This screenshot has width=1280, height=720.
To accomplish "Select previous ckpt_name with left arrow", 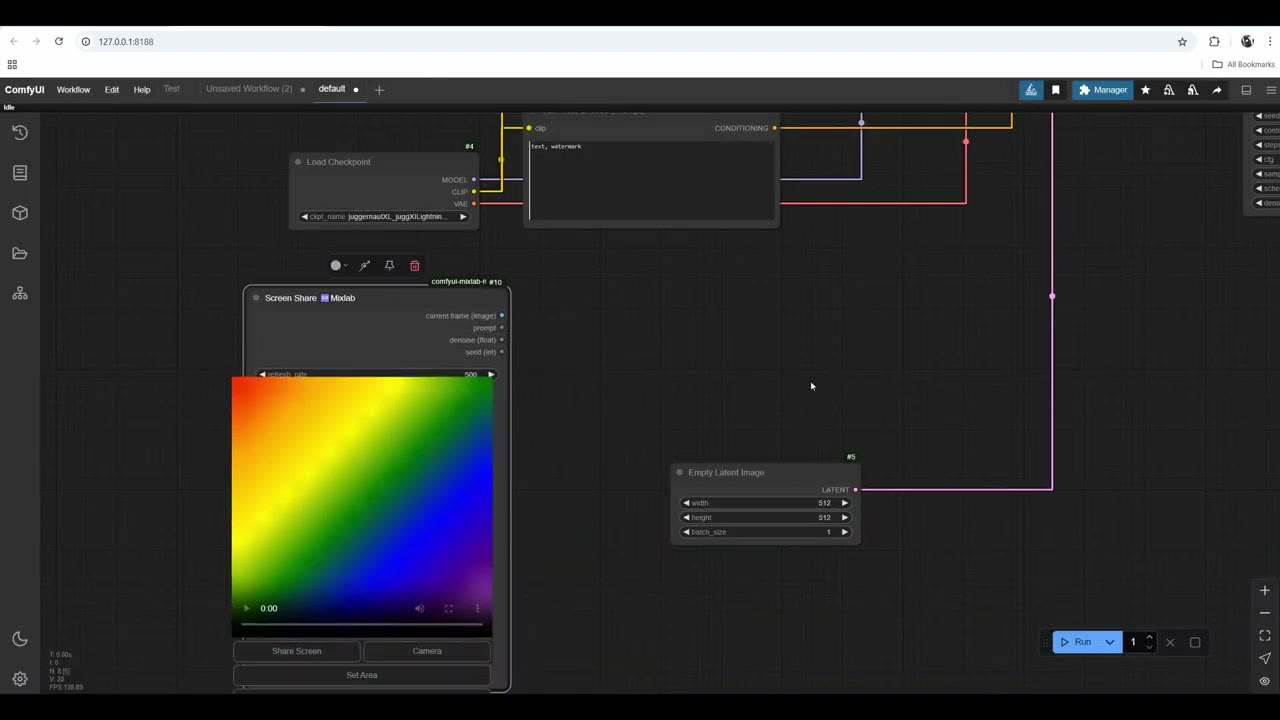I will (304, 217).
